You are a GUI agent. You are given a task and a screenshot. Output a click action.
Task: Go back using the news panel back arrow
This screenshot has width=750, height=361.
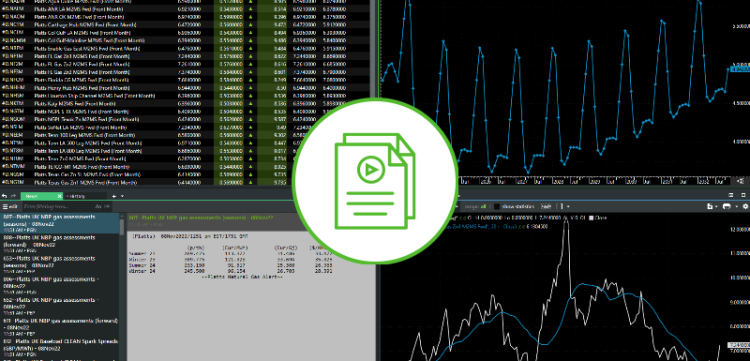pos(5,196)
